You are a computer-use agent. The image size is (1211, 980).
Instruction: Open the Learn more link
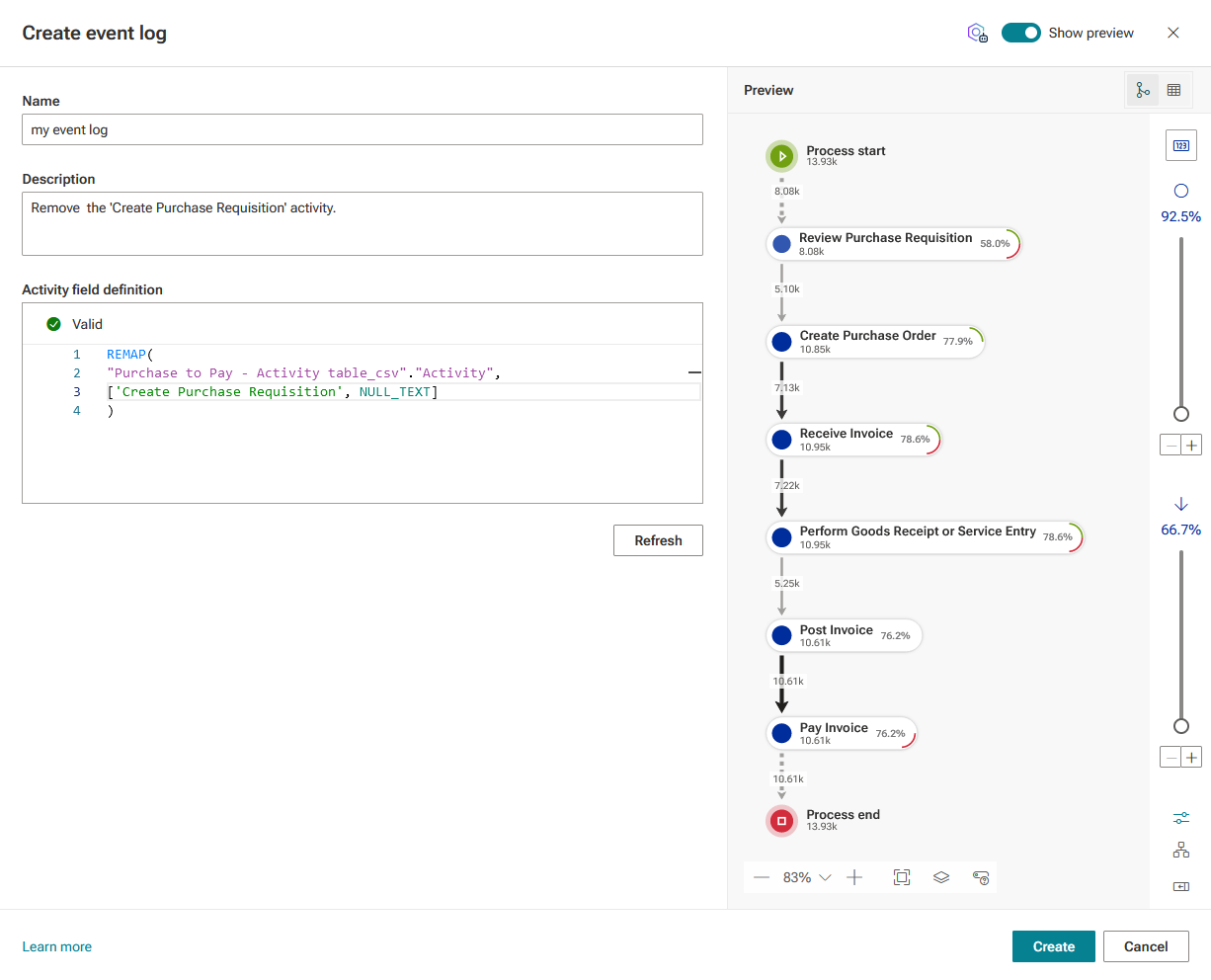pos(57,946)
